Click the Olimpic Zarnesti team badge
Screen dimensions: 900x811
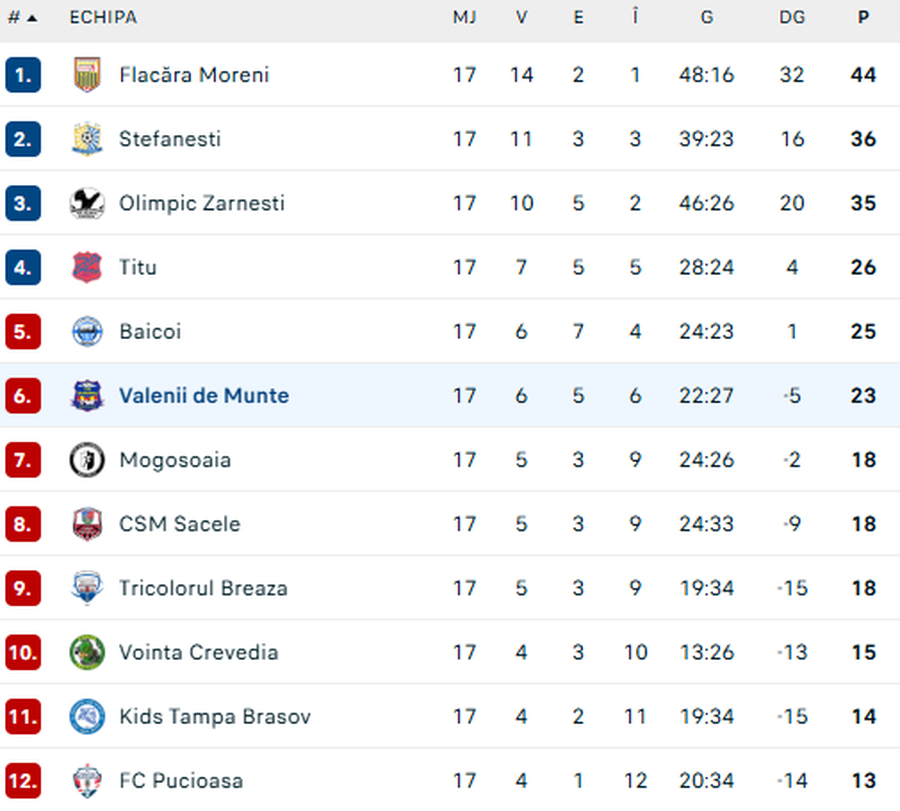coord(87,203)
